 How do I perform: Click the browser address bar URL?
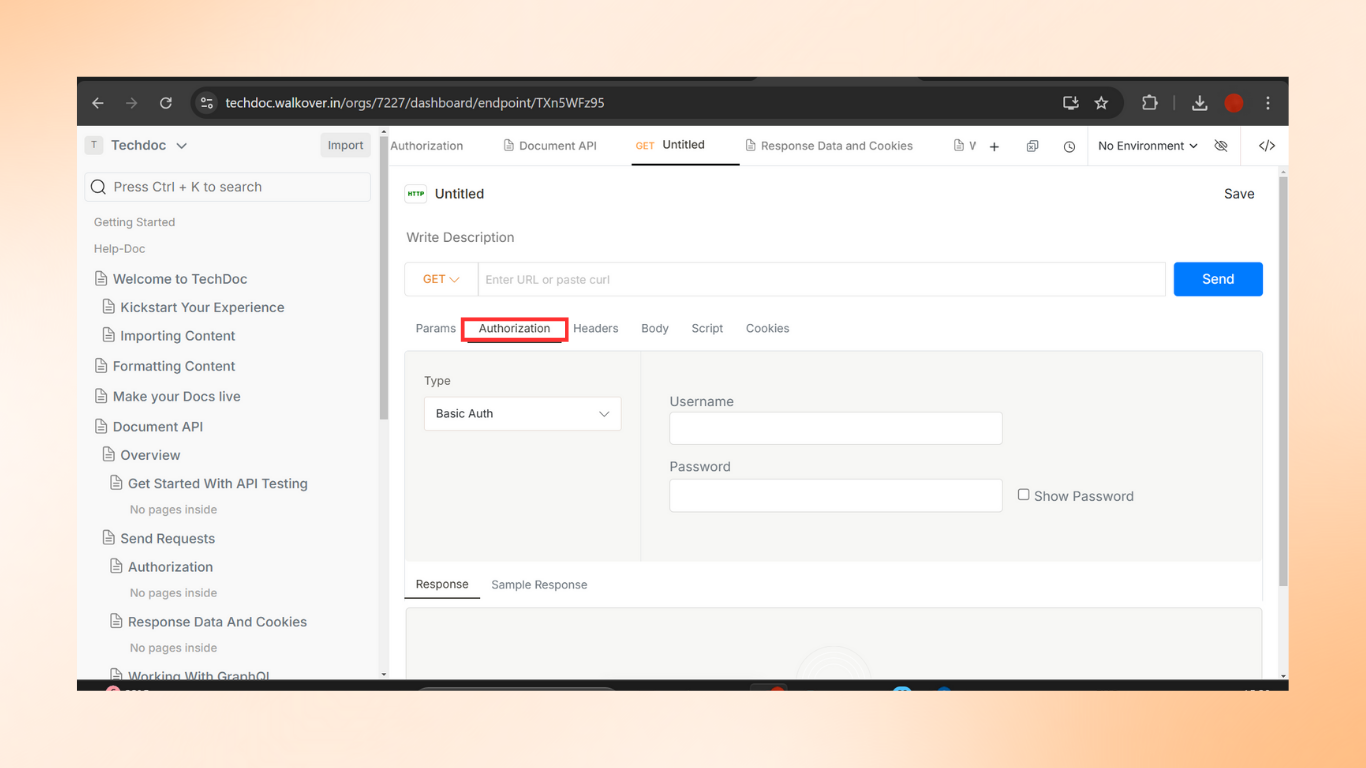click(x=415, y=103)
